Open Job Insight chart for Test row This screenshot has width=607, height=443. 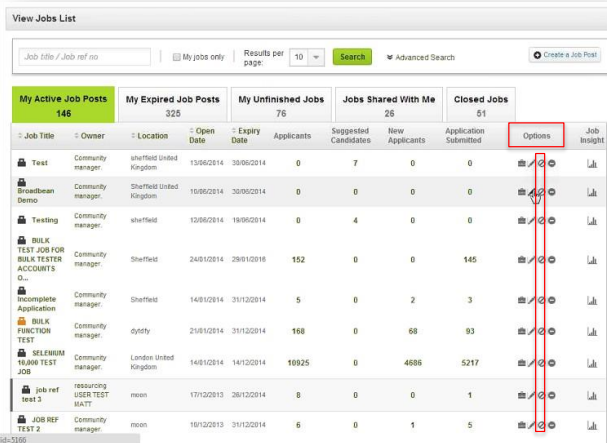(x=592, y=163)
